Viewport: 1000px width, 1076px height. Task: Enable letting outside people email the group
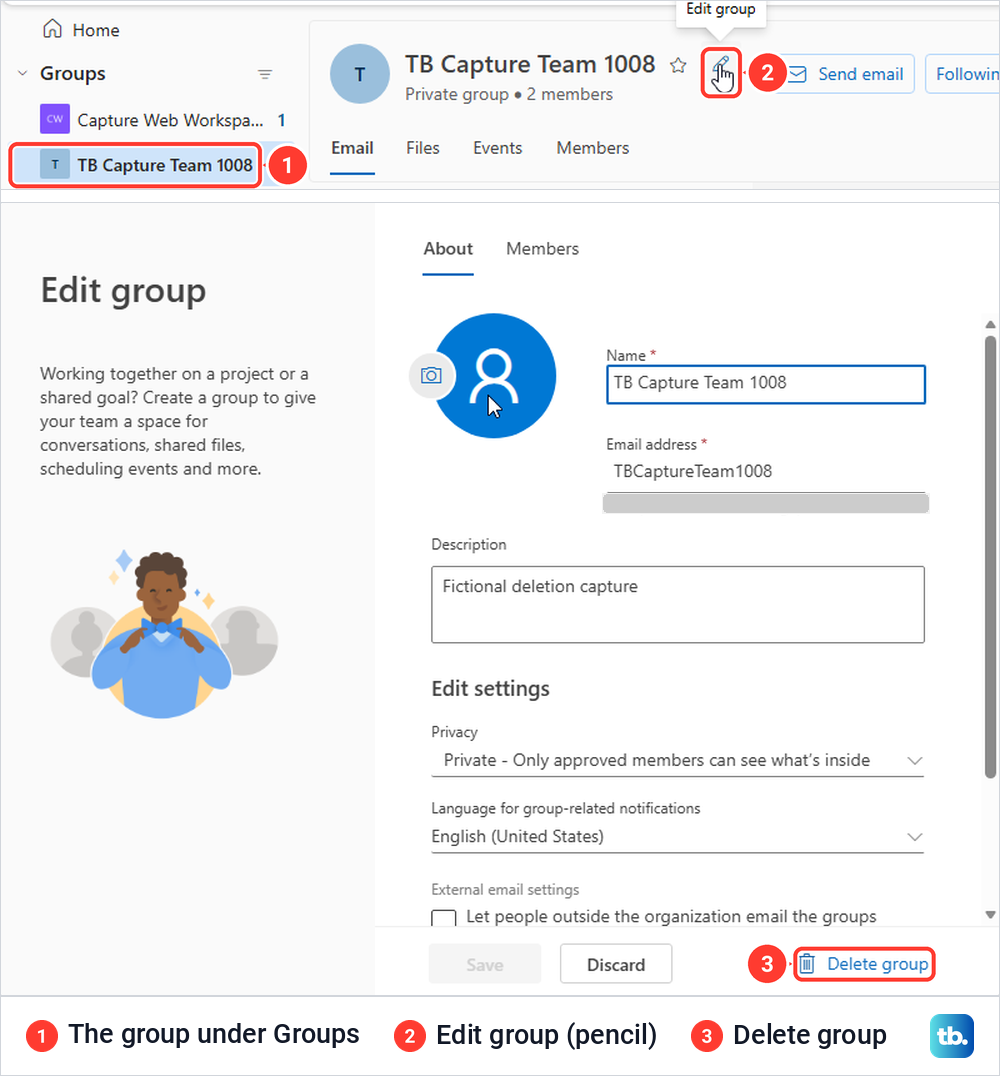(443, 917)
